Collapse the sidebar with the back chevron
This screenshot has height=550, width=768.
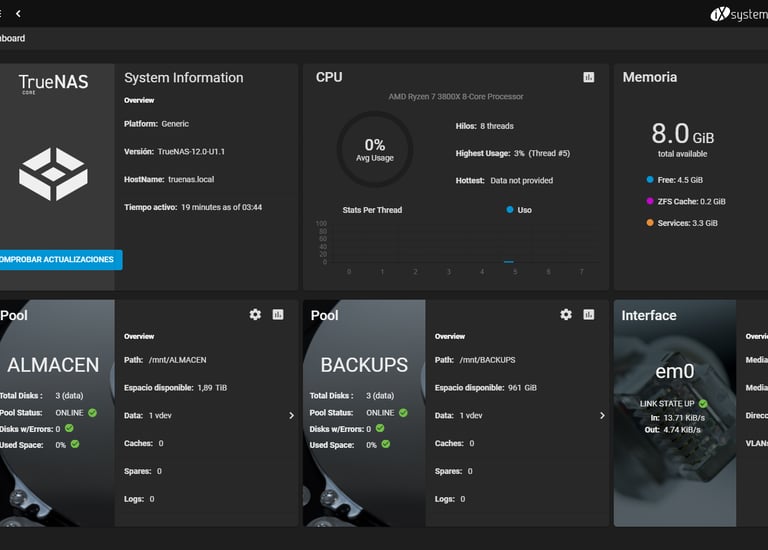click(18, 14)
